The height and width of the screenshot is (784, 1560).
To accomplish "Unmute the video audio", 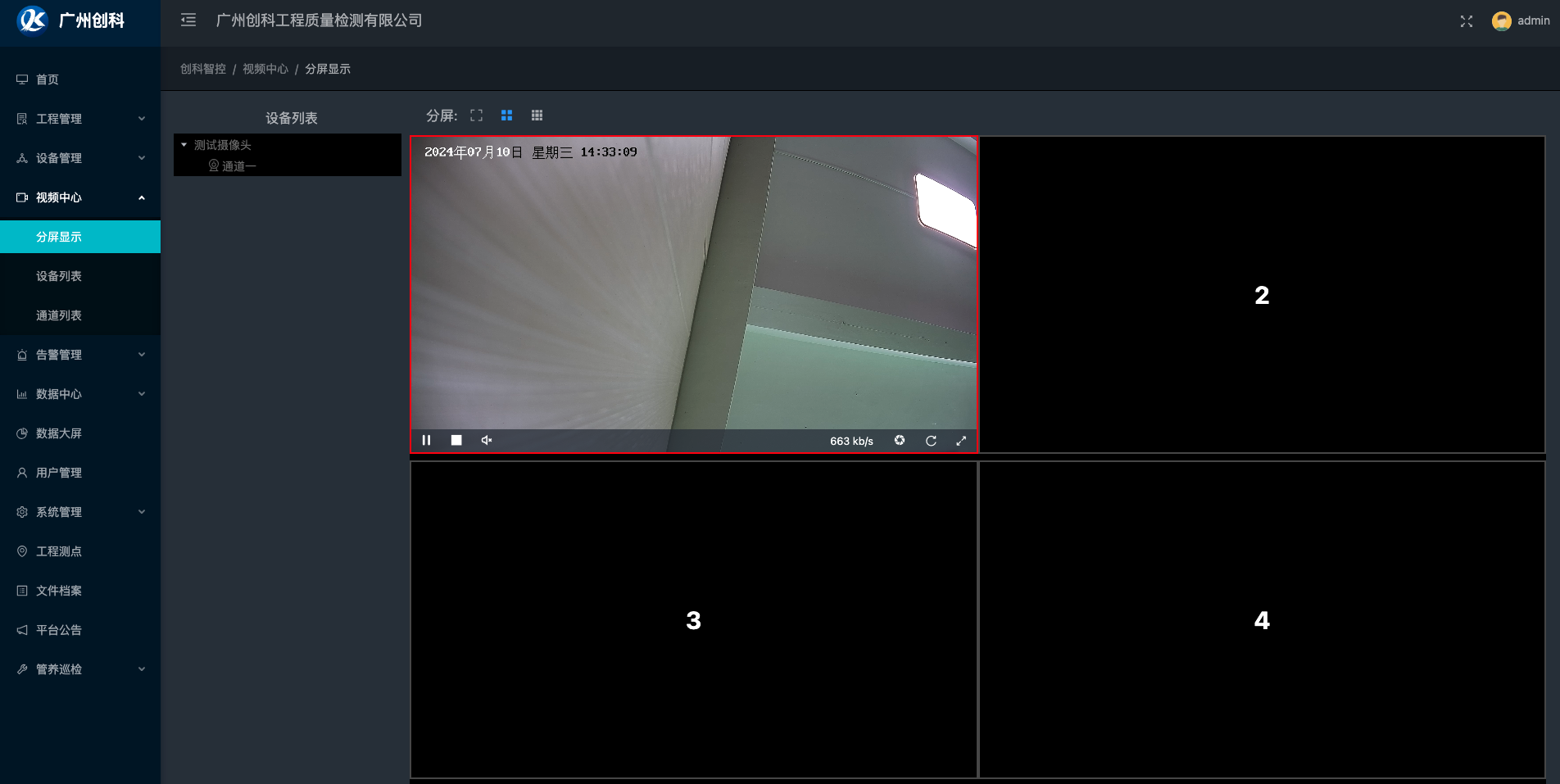I will point(486,440).
